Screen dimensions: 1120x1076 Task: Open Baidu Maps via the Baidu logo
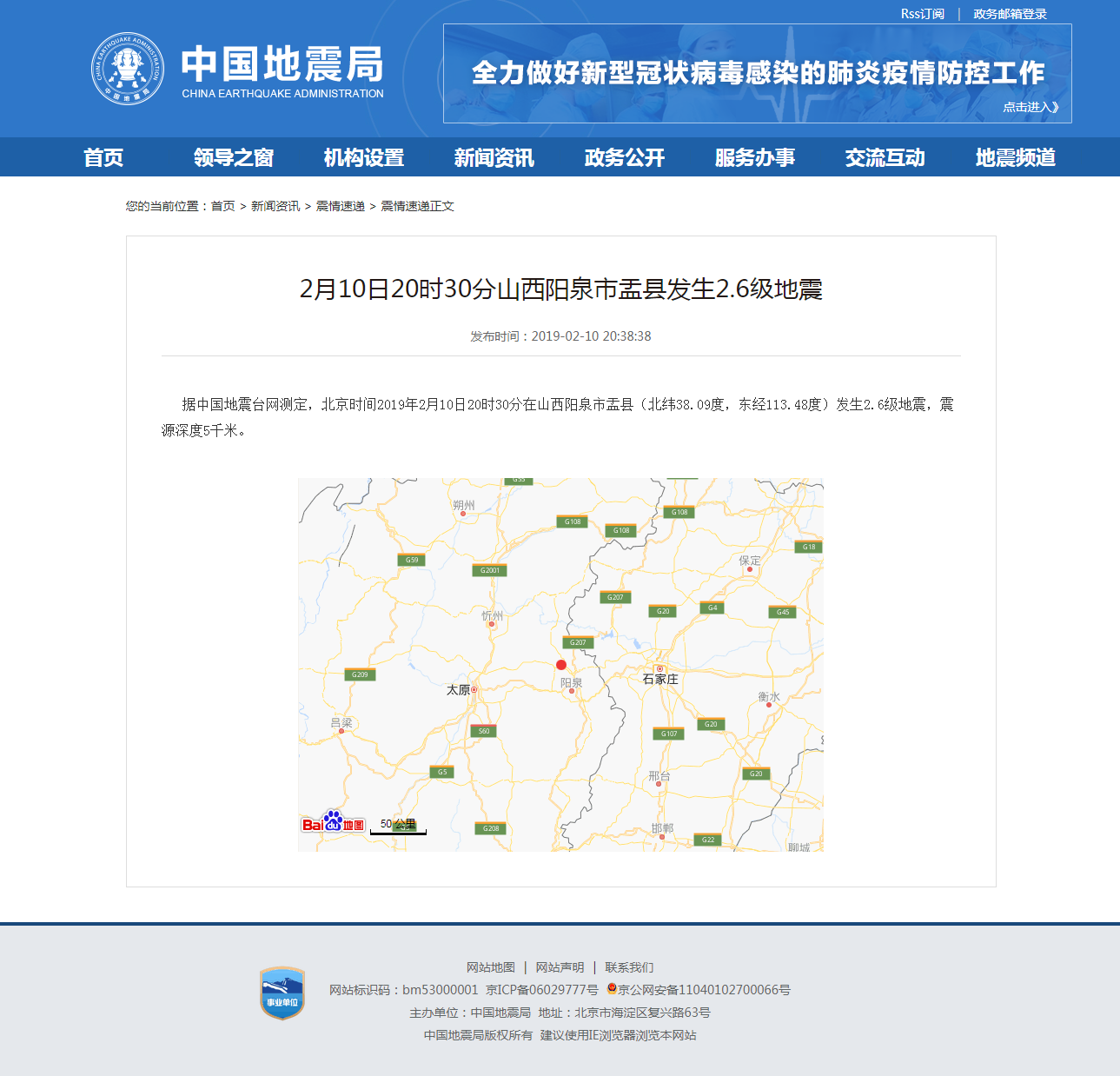click(x=333, y=823)
